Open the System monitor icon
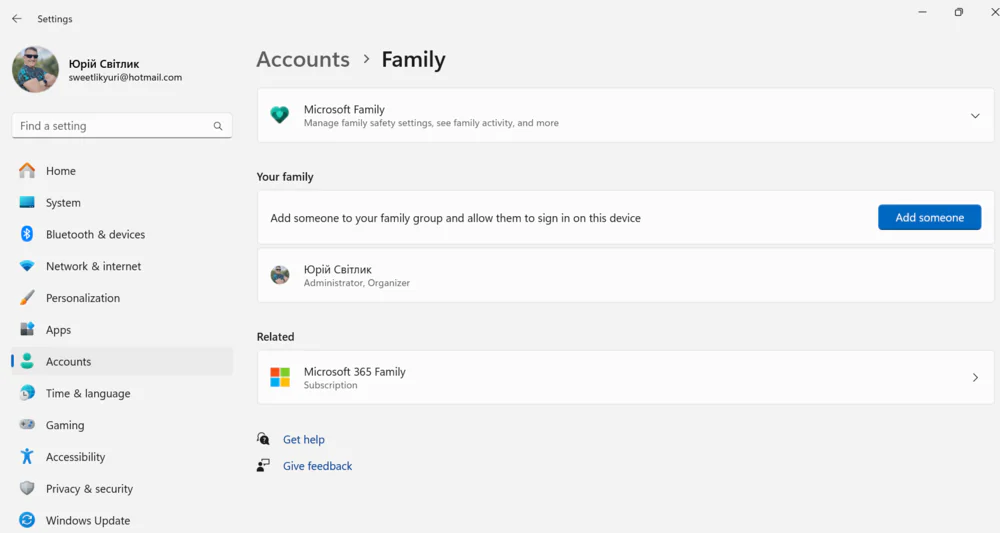 click(27, 202)
